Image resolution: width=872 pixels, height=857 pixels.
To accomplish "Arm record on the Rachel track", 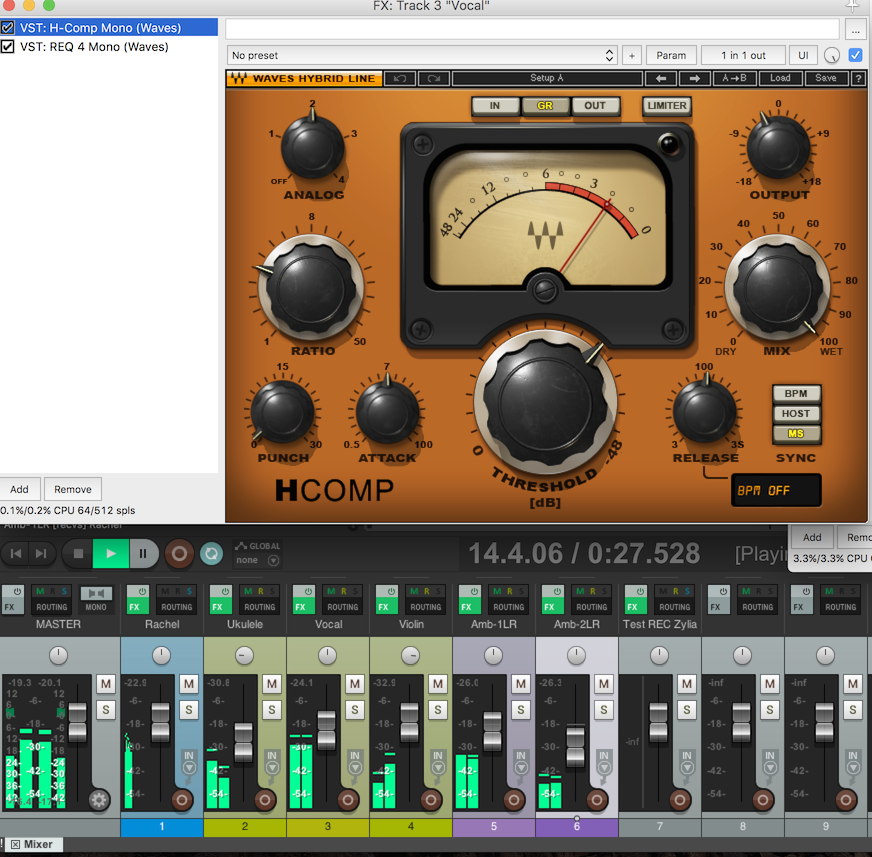I will click(x=182, y=800).
